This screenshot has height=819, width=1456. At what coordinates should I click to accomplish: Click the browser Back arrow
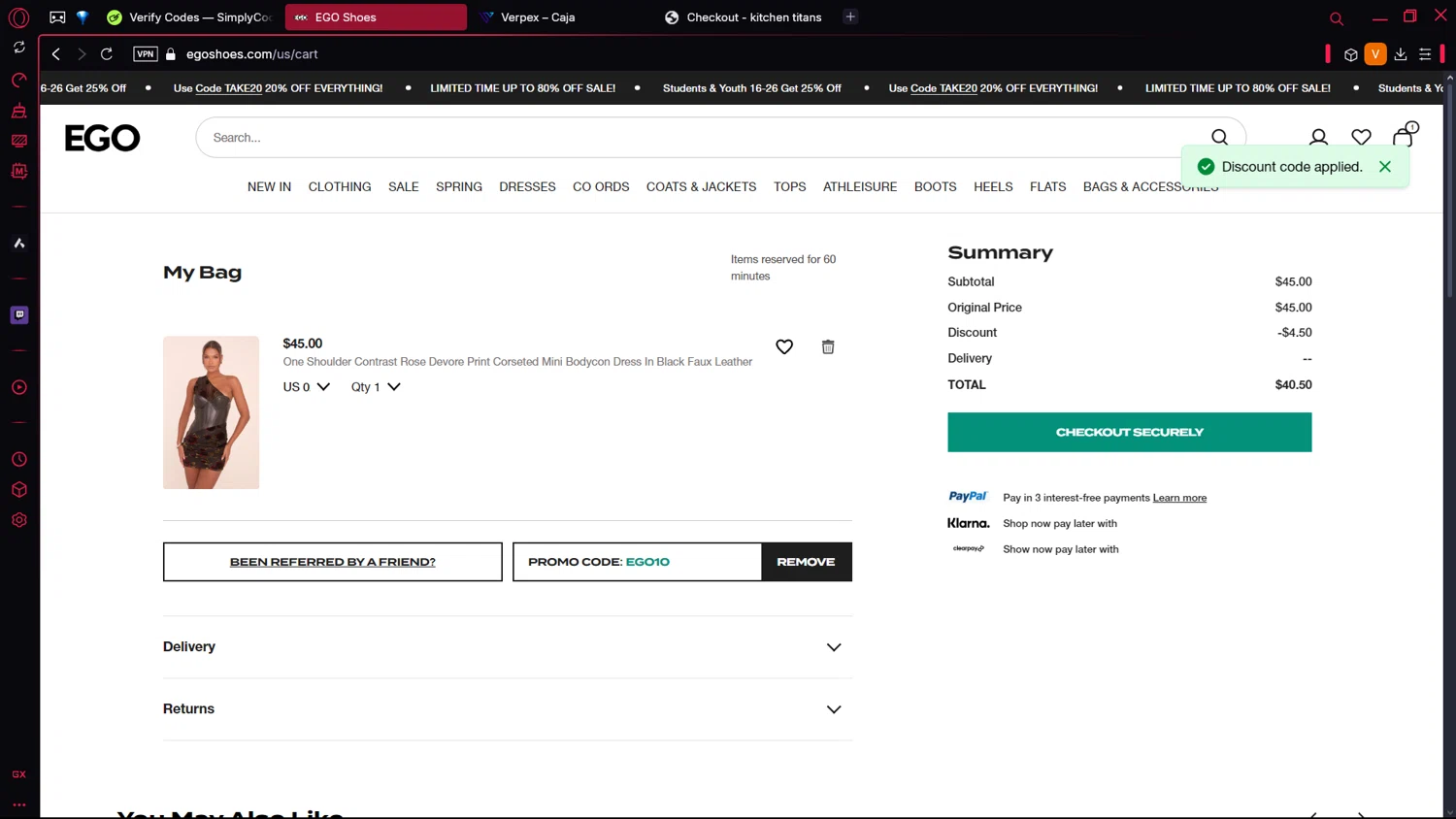pos(56,54)
